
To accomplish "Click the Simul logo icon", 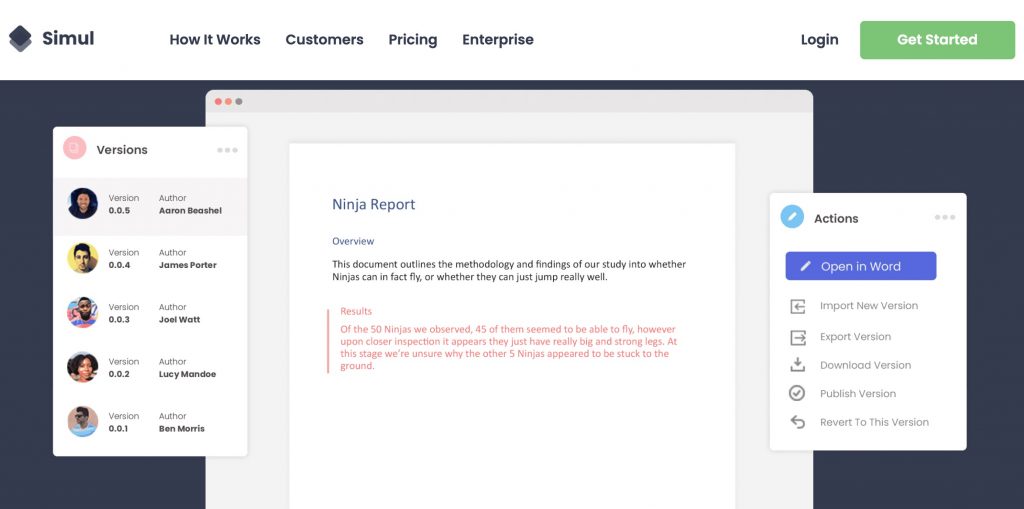I will coord(20,39).
